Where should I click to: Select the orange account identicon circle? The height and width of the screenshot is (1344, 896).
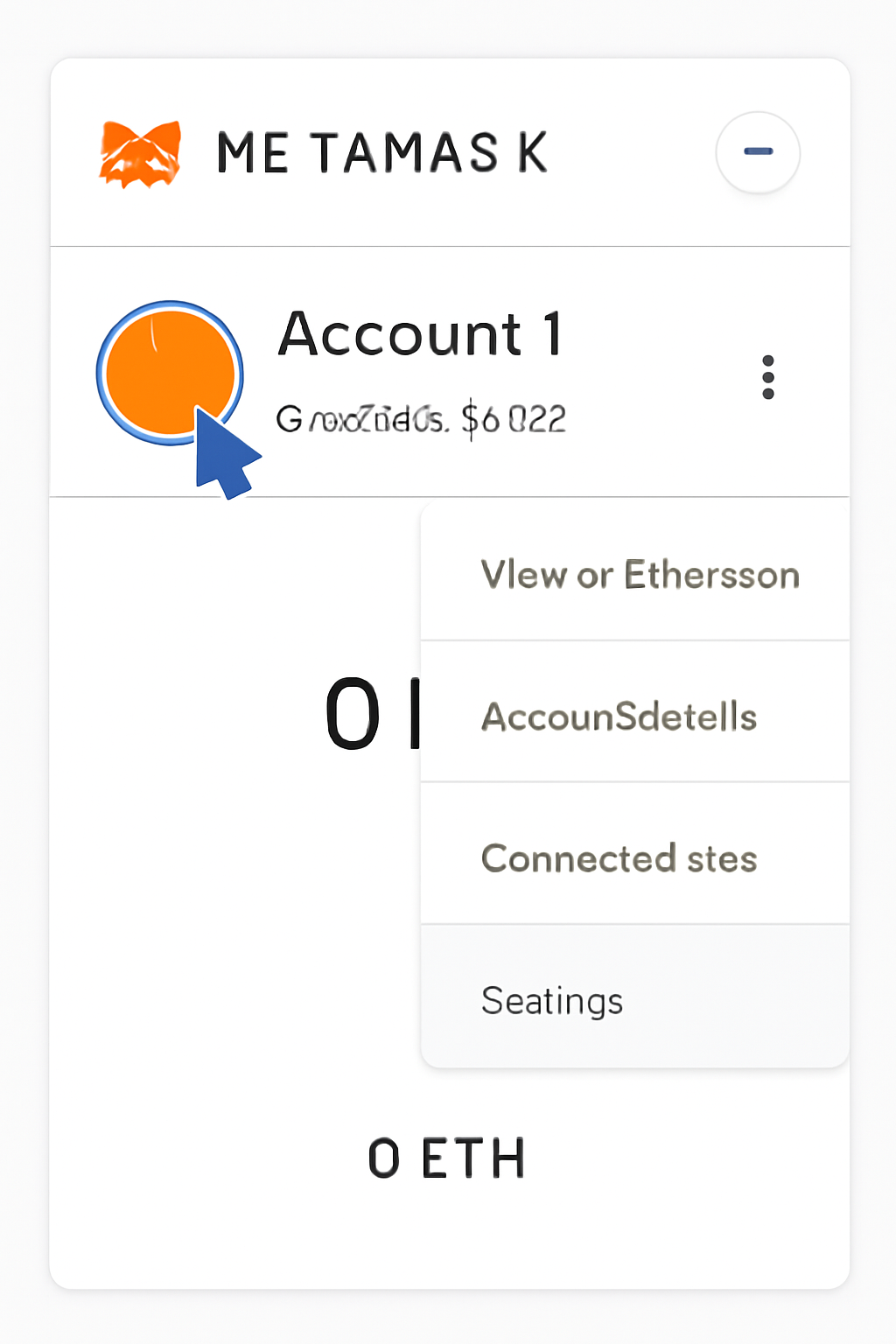pos(171,374)
